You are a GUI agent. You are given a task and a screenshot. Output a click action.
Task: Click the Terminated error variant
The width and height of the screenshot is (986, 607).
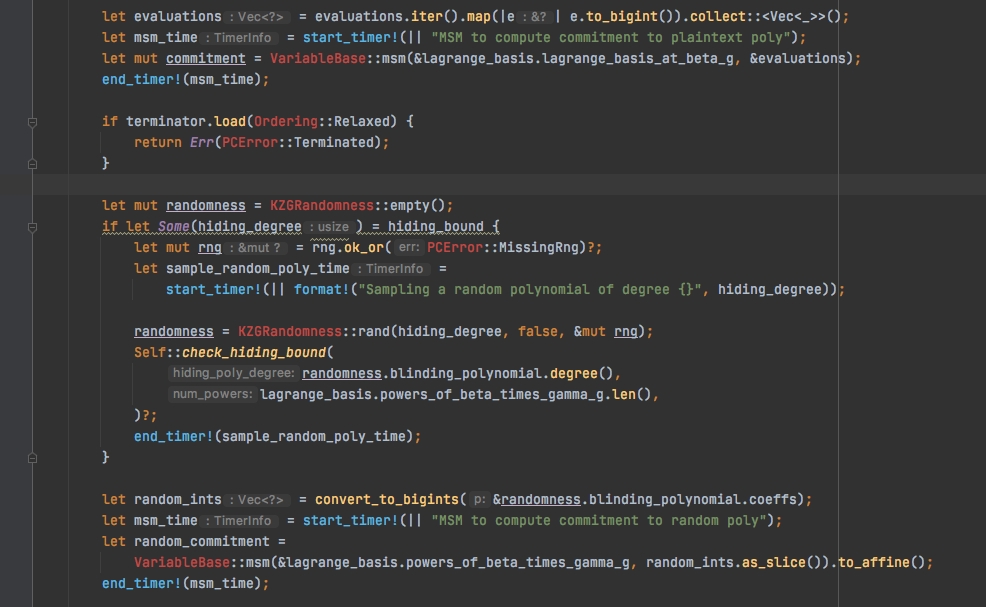coord(333,143)
